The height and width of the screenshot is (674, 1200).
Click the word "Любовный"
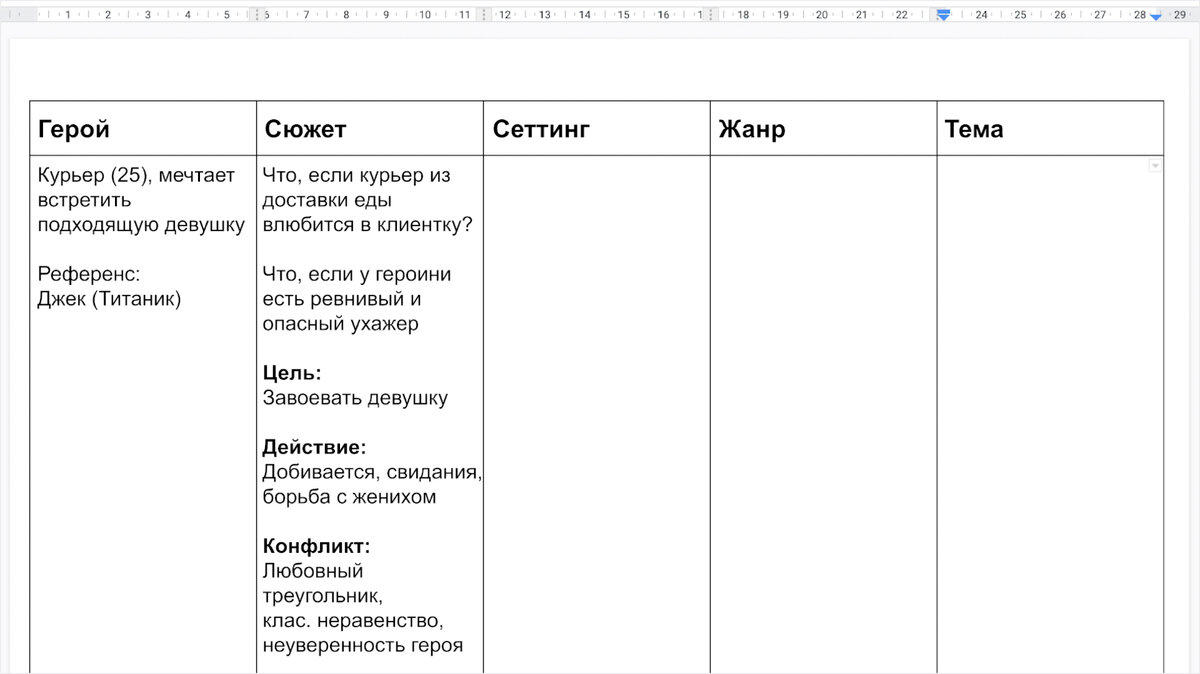pos(313,572)
